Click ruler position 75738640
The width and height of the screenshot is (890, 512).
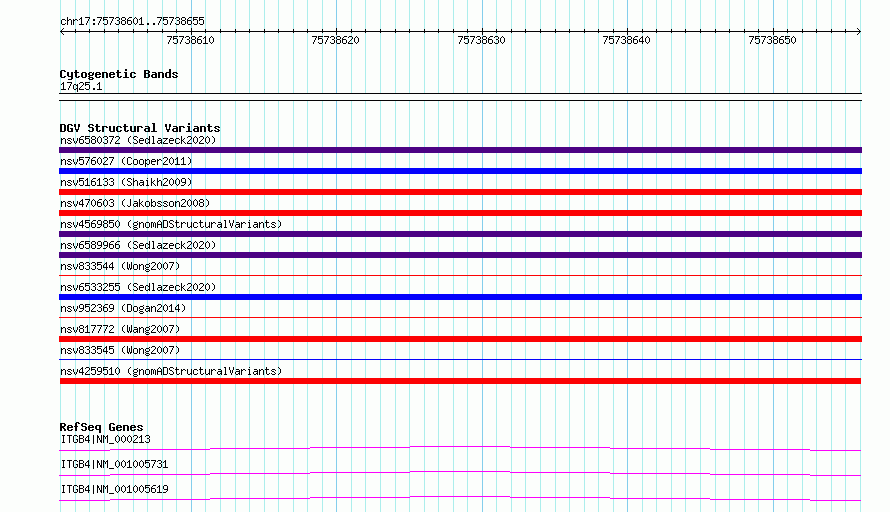[x=627, y=40]
